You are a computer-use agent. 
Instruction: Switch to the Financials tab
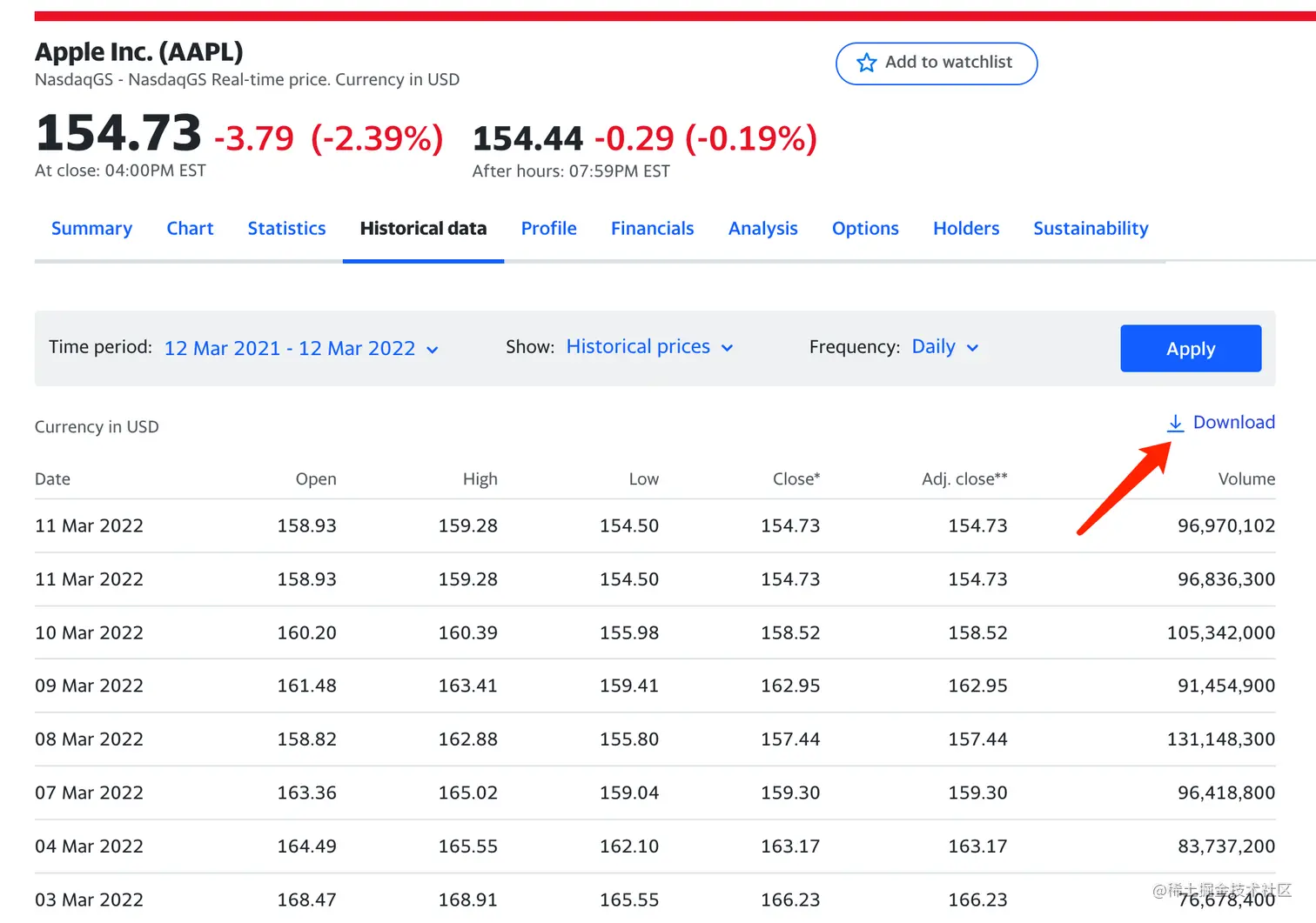(652, 228)
